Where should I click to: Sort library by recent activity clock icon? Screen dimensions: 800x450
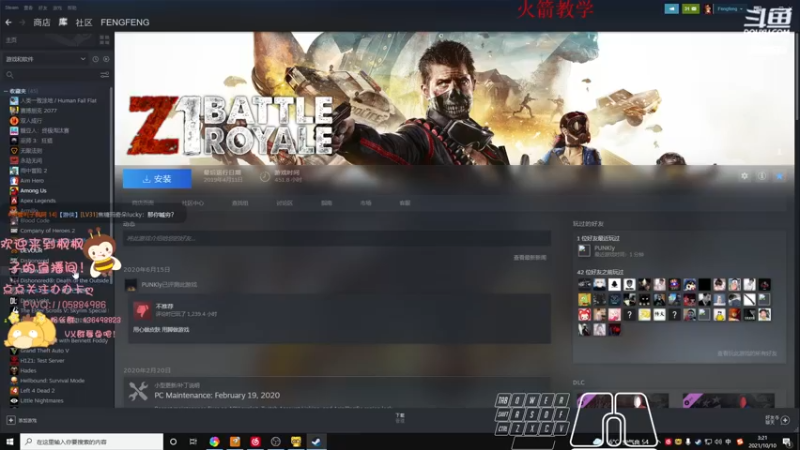click(x=95, y=59)
